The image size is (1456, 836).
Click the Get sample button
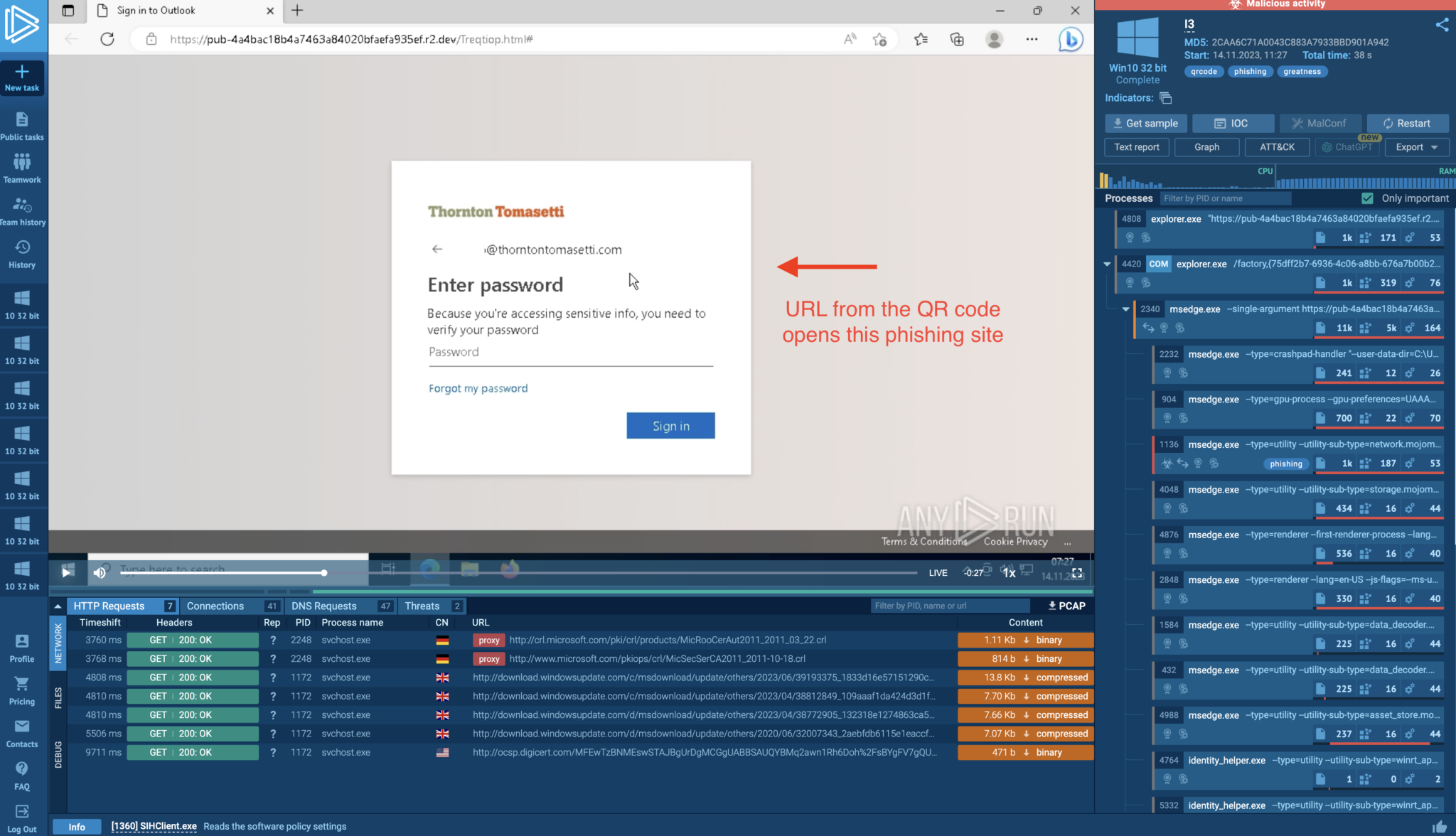coord(1145,123)
